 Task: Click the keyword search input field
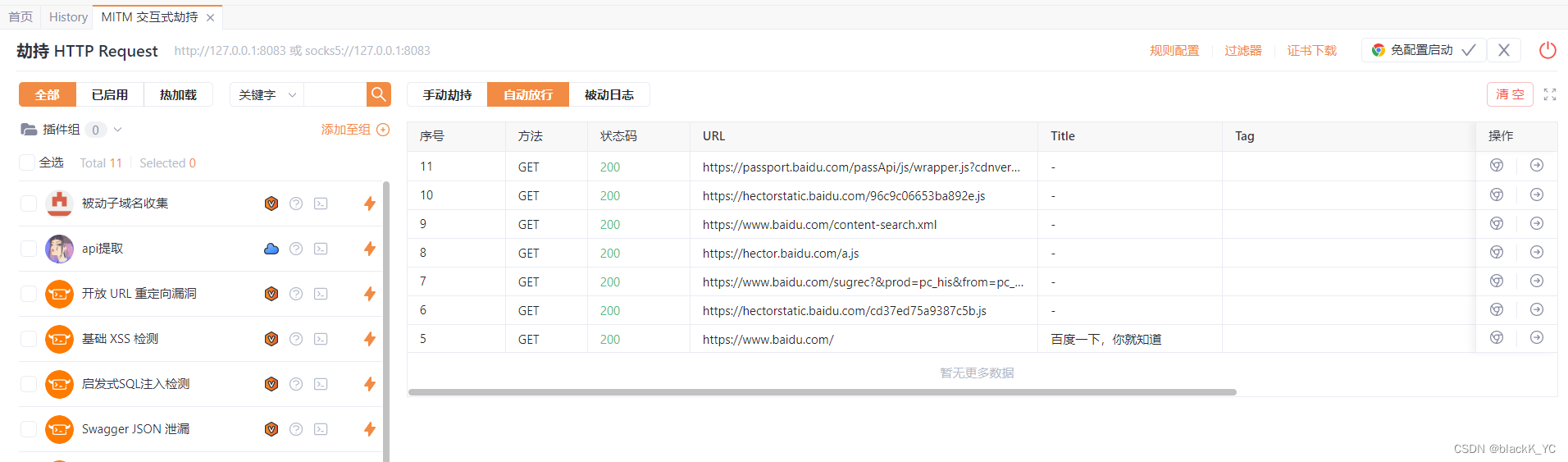coord(335,94)
